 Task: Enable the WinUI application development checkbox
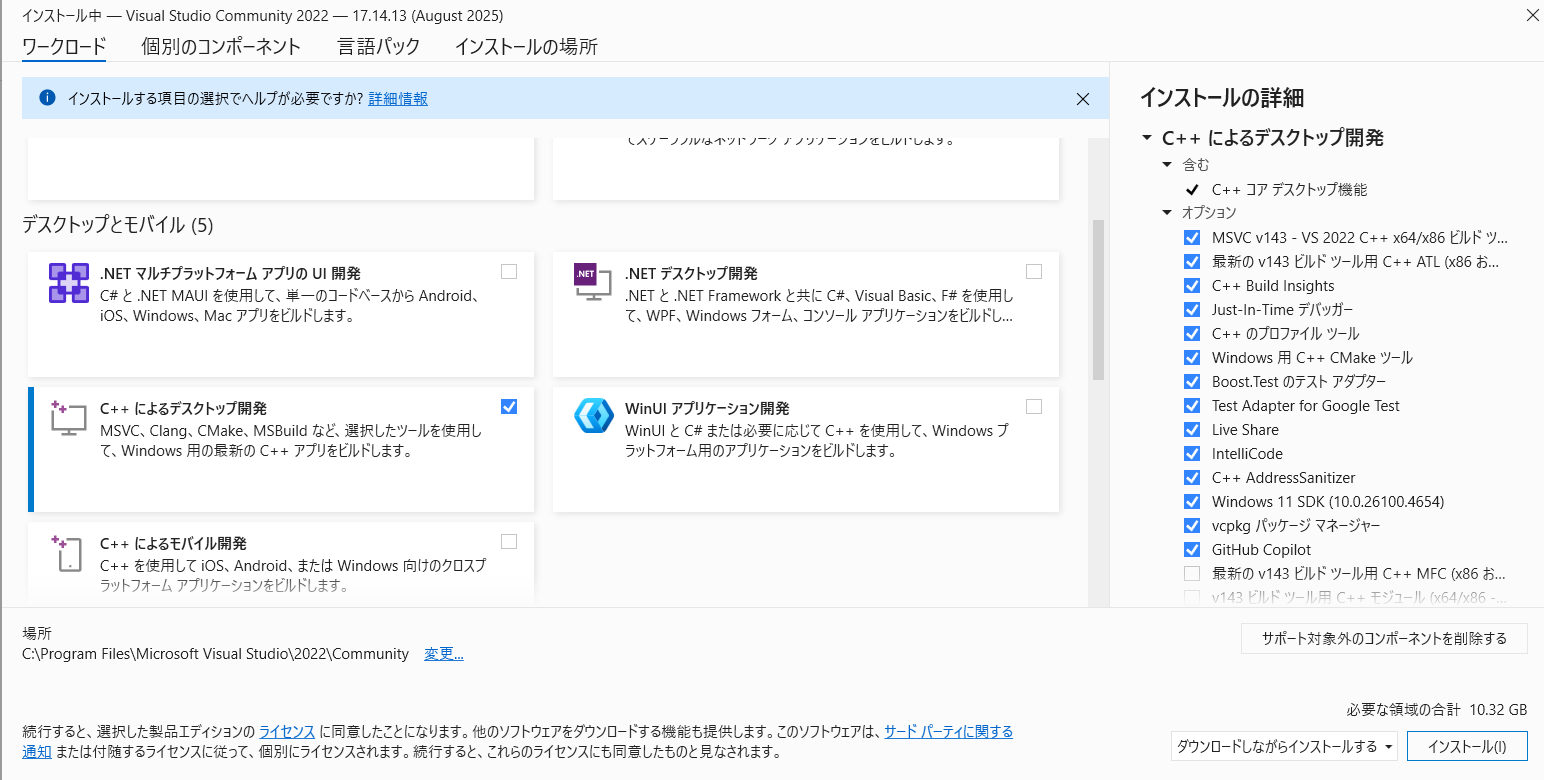point(1033,406)
